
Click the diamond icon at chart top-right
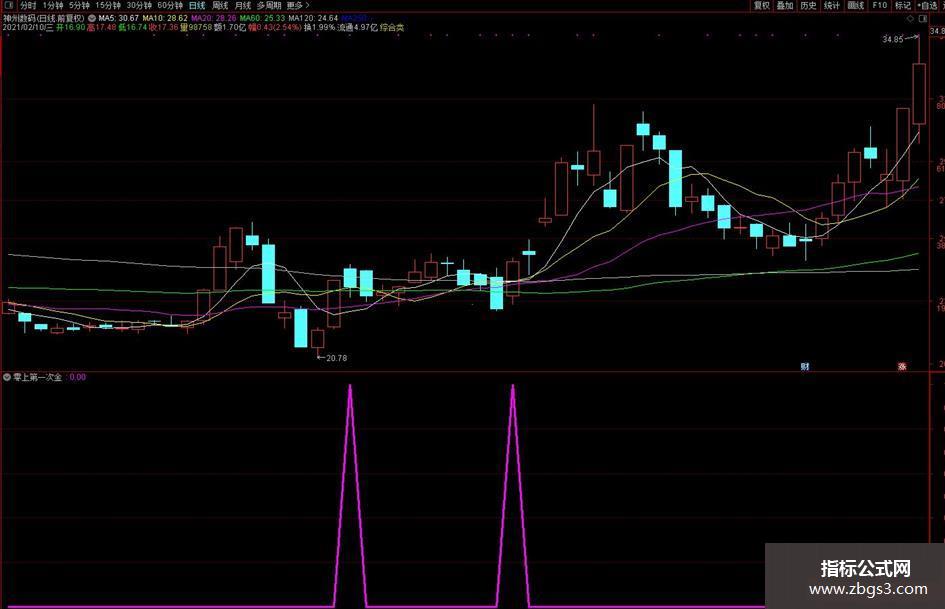click(910, 19)
